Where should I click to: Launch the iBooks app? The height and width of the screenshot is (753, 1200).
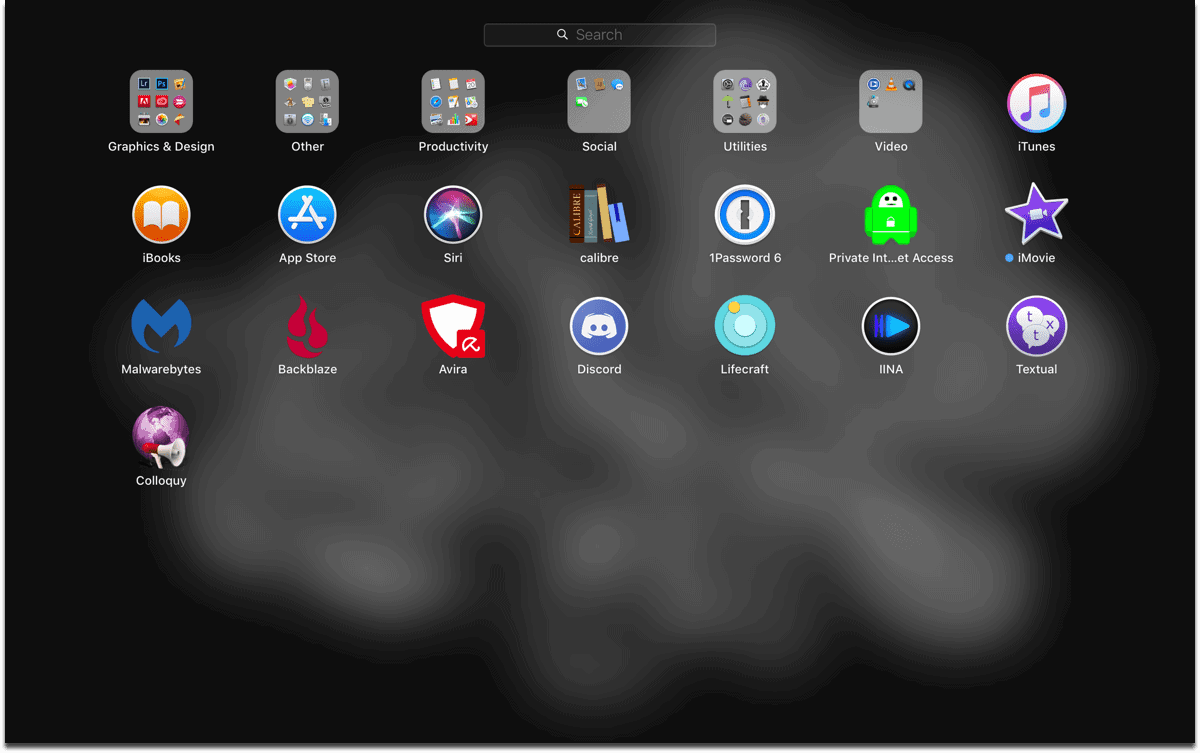pyautogui.click(x=161, y=215)
